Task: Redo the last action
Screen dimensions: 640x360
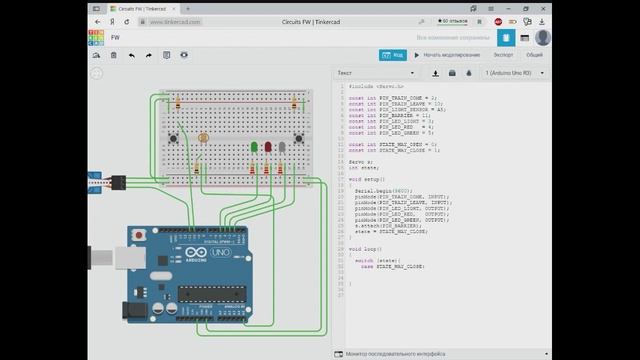Action: tap(149, 55)
